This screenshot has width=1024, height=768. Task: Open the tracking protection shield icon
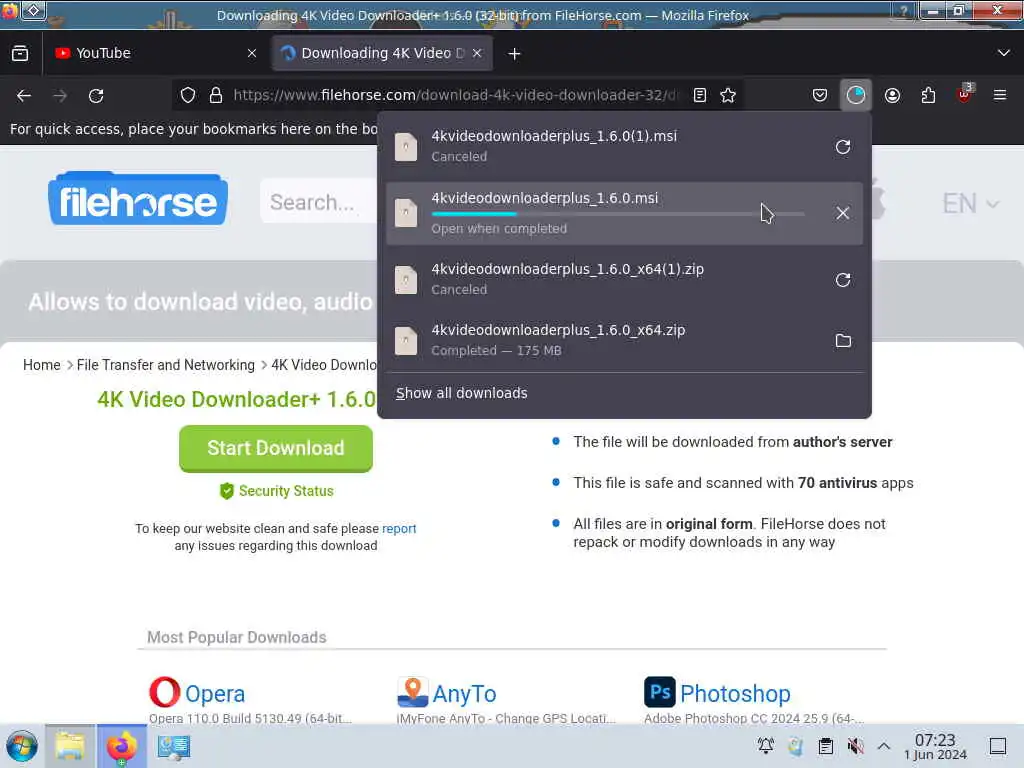pyautogui.click(x=188, y=95)
